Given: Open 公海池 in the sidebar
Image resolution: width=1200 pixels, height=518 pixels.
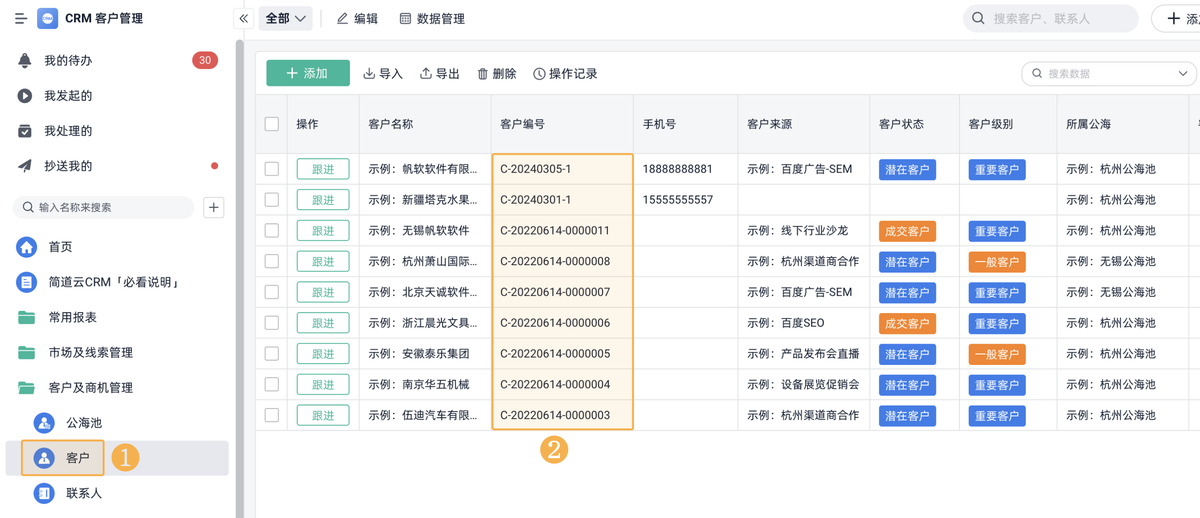Looking at the screenshot, I should (x=83, y=423).
